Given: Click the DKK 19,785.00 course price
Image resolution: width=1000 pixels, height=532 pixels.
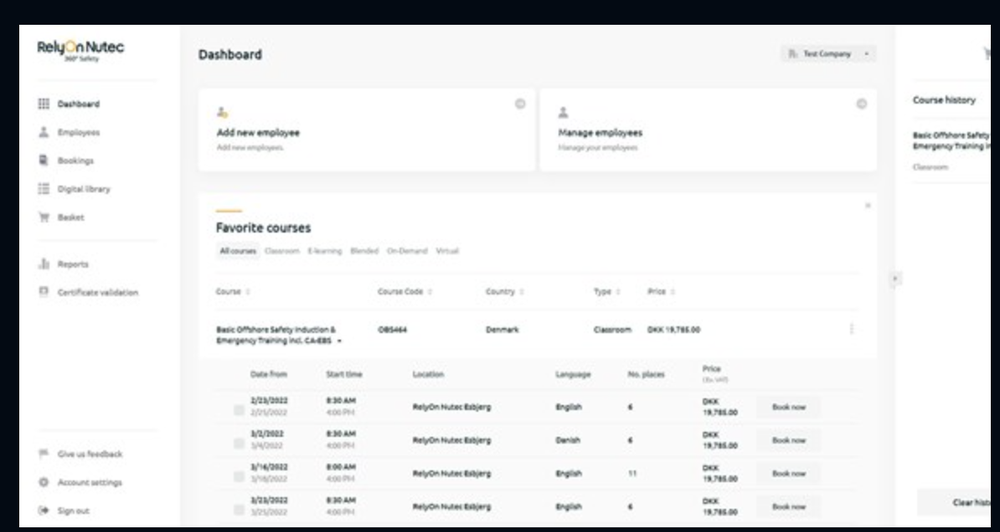Looking at the screenshot, I should click(673, 330).
